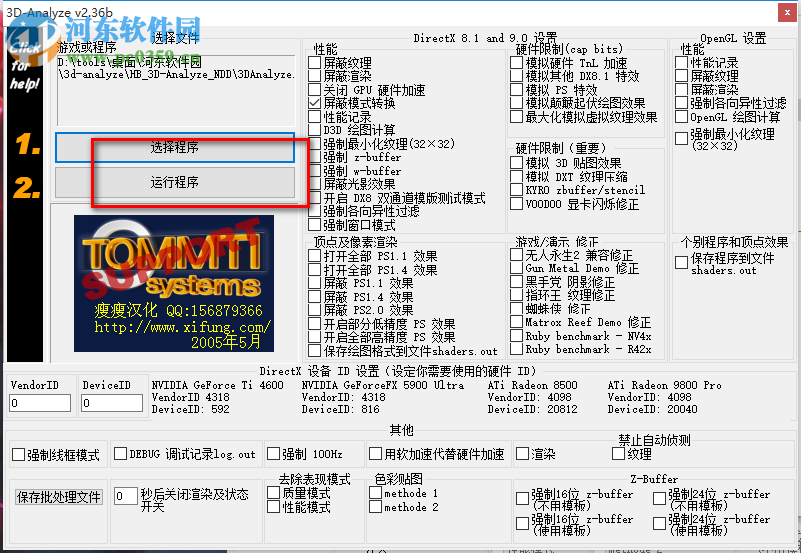Toggle Gun Metal Demo 修正 checkbox
The width and height of the screenshot is (801, 553).
[x=516, y=268]
